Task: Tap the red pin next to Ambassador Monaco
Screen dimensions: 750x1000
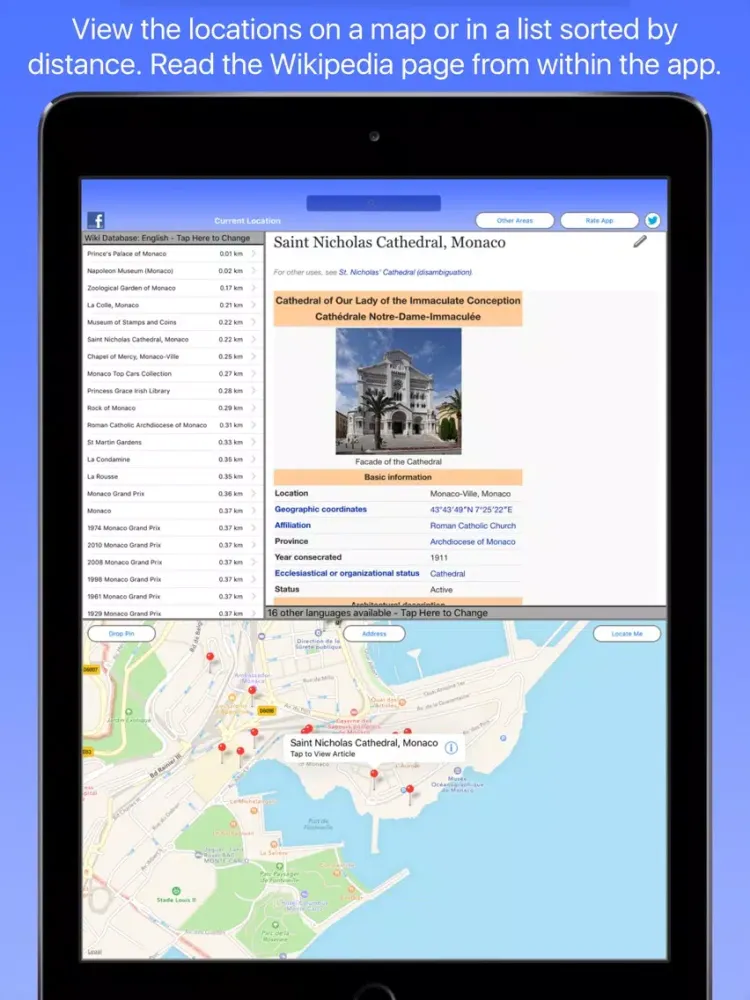Action: coord(252,691)
